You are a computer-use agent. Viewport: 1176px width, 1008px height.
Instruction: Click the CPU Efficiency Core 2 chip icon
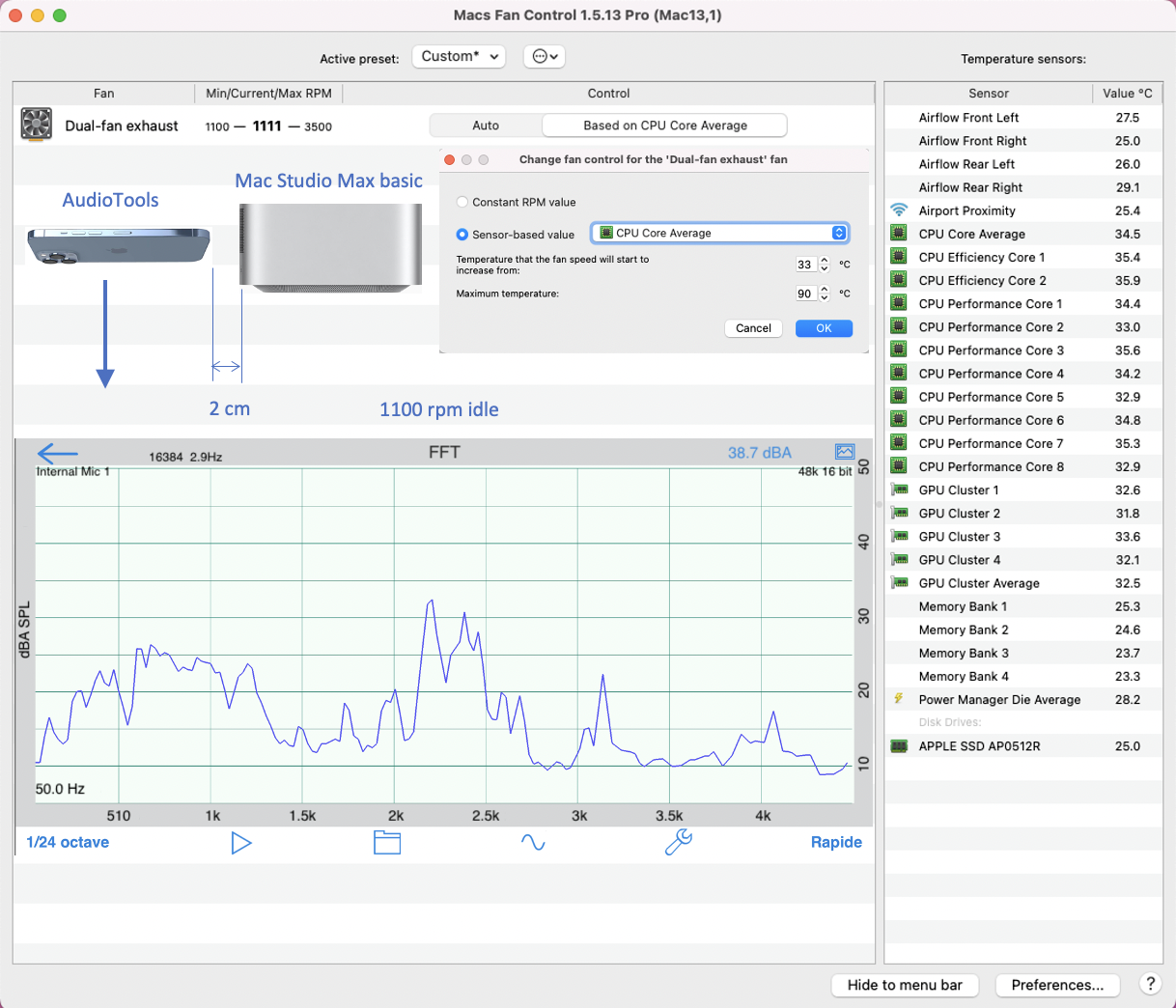point(899,279)
